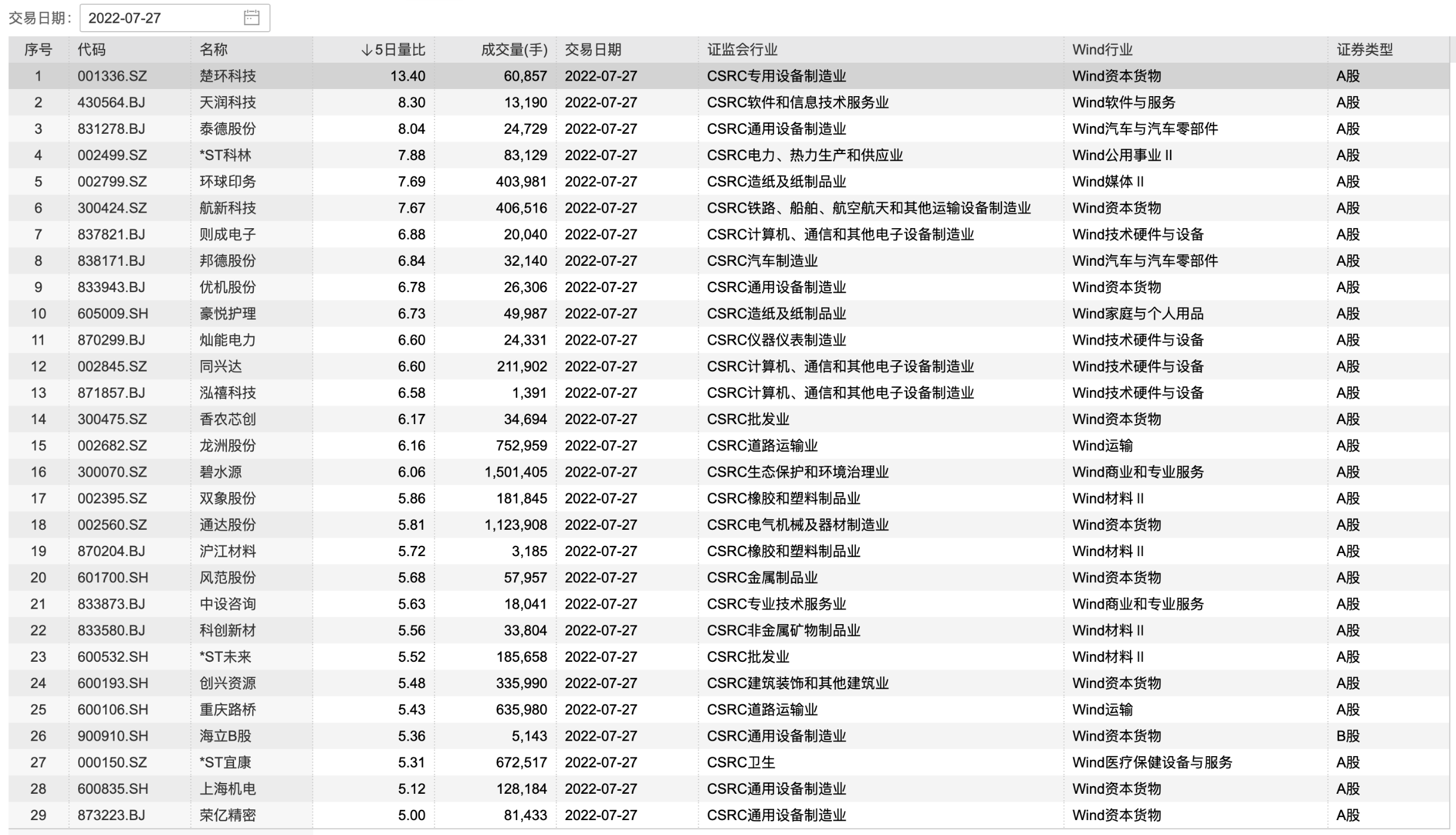
Task: Select CSRC非金属矿物制品业 cell
Action: (x=784, y=630)
